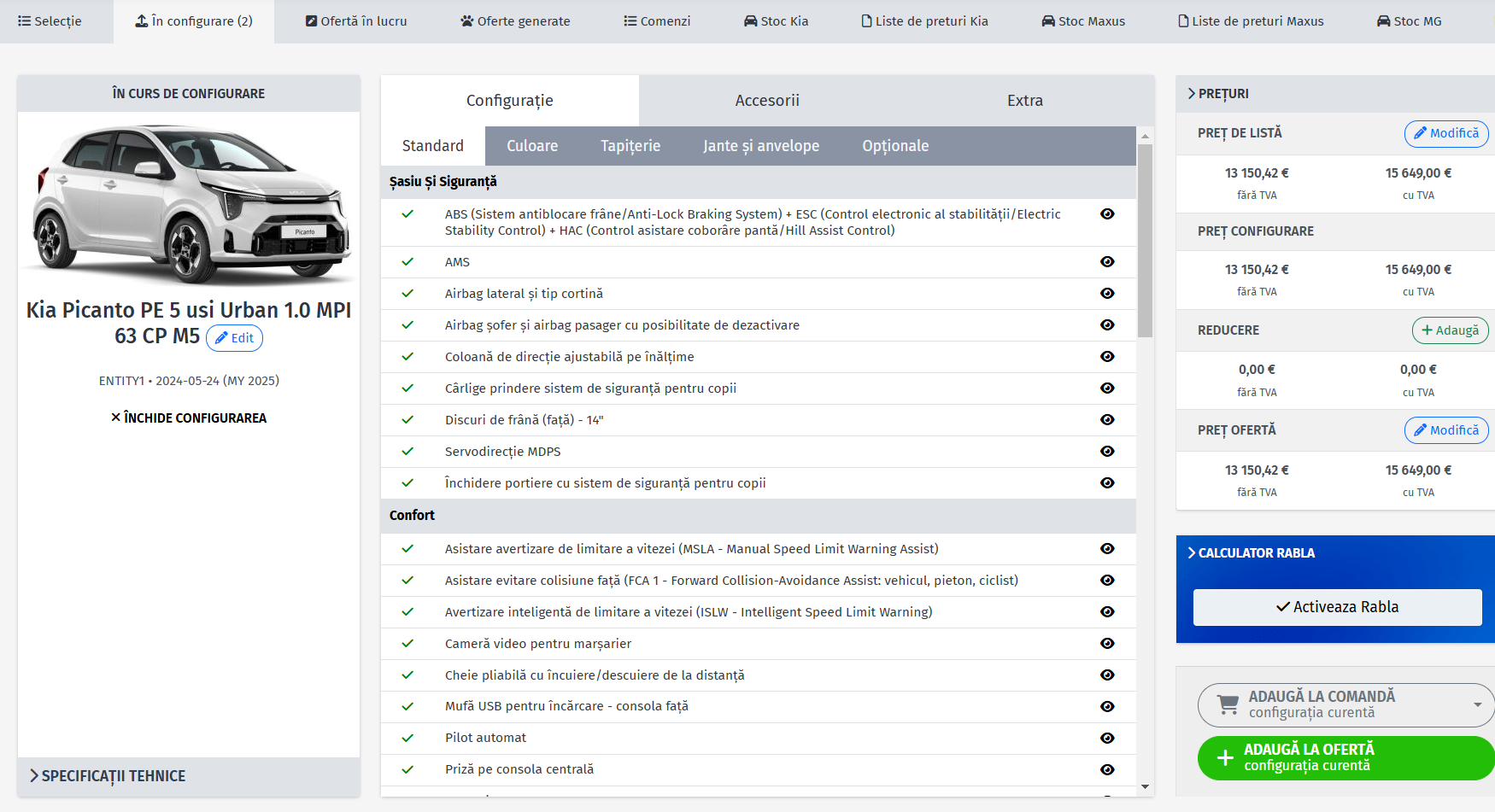The width and height of the screenshot is (1495, 812).
Task: Select the Configurație tab
Action: coord(510,101)
